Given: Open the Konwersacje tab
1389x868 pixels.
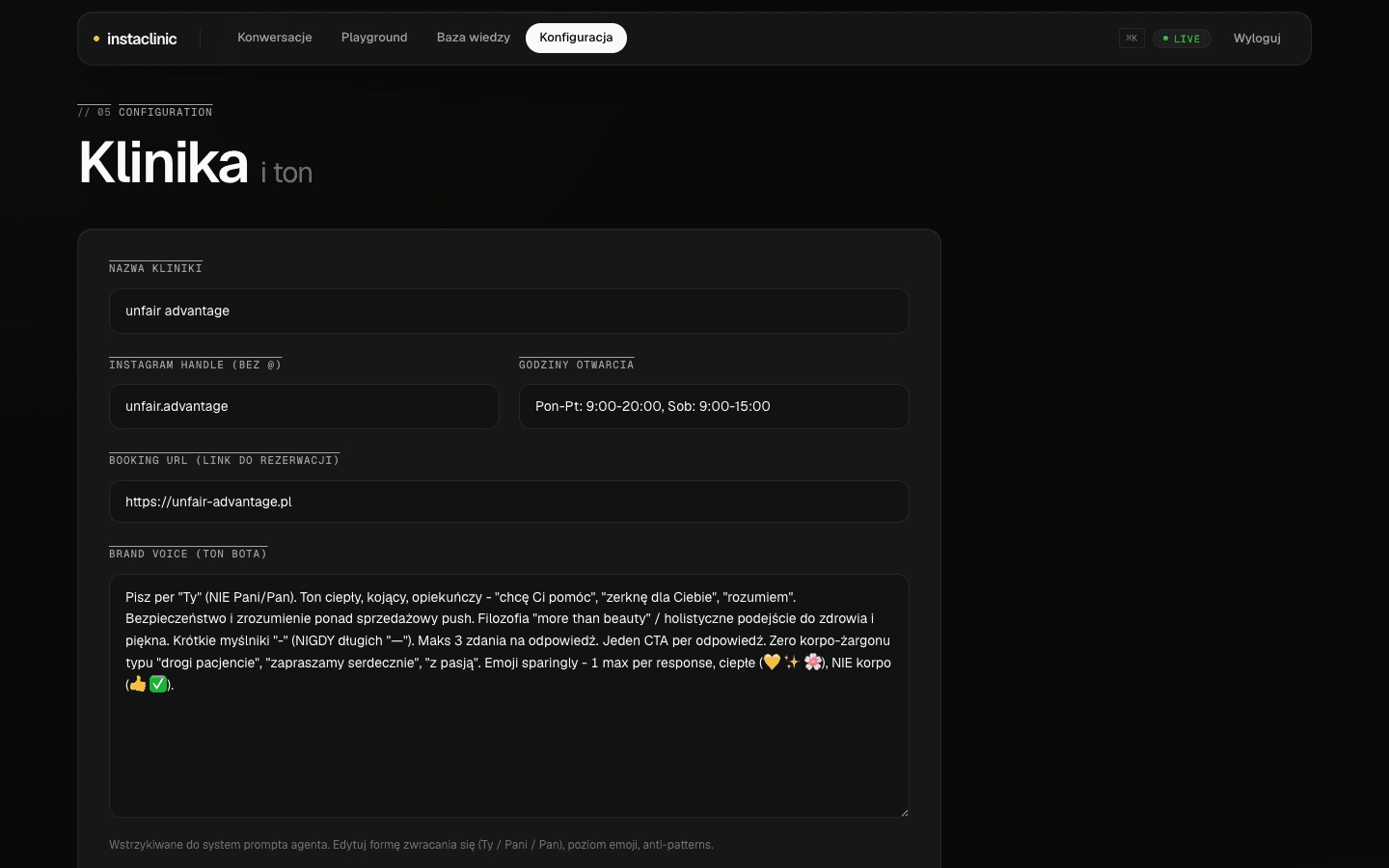Looking at the screenshot, I should [x=275, y=38].
